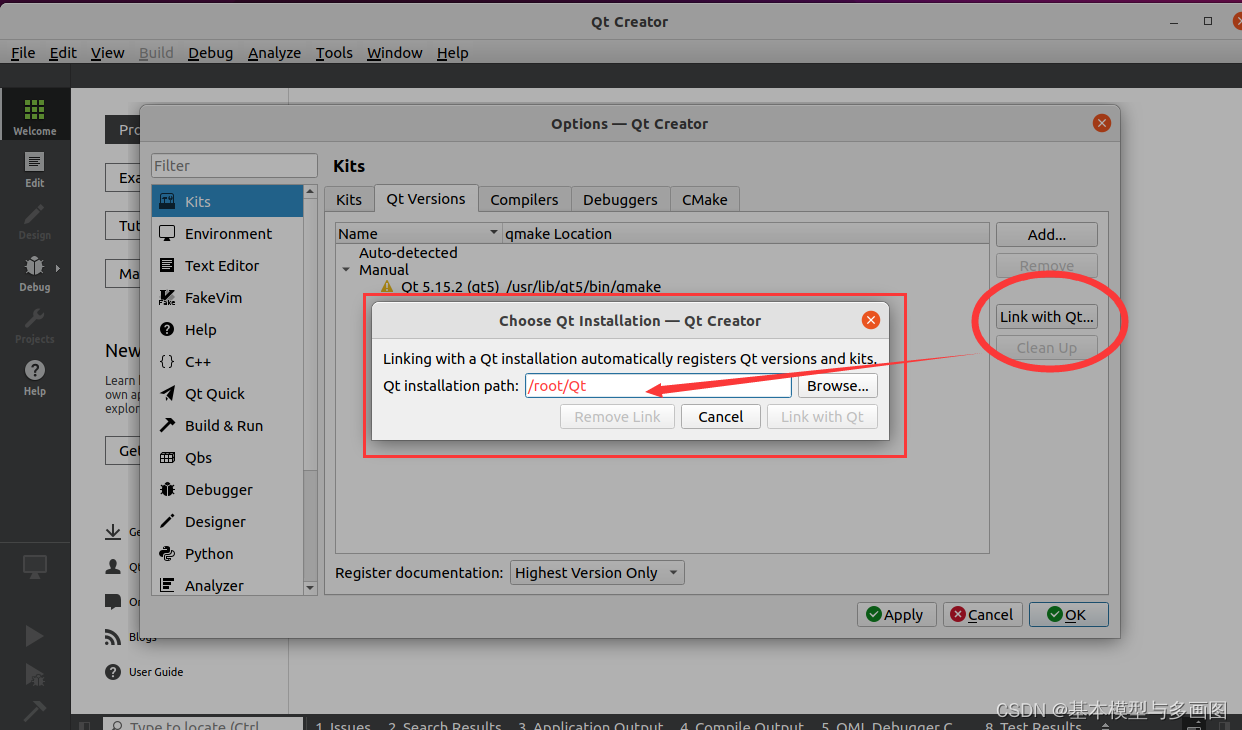This screenshot has height=730, width=1242.
Task: Open the File menu
Action: [23, 53]
